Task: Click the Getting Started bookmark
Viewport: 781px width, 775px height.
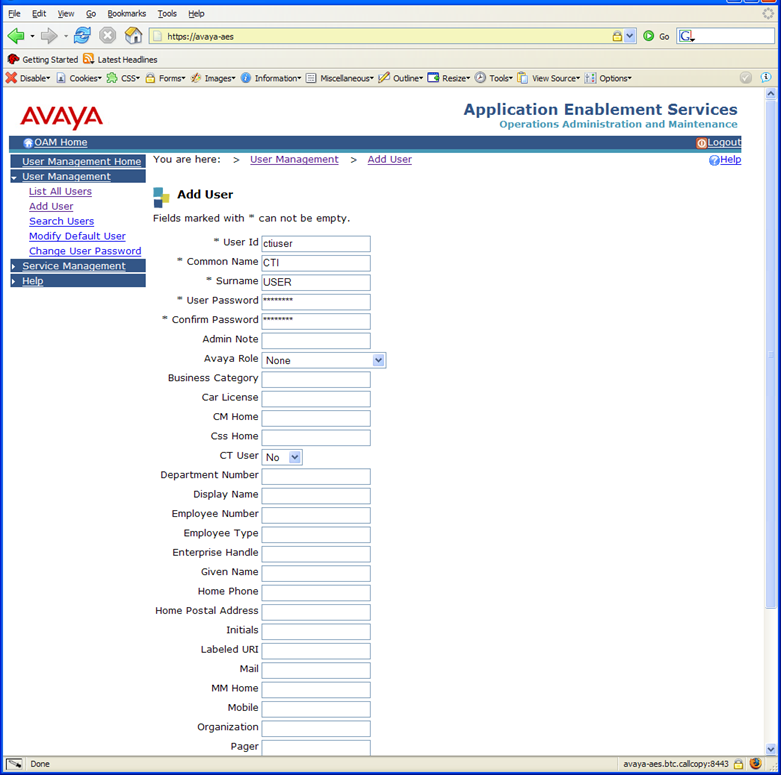Action: coord(43,59)
